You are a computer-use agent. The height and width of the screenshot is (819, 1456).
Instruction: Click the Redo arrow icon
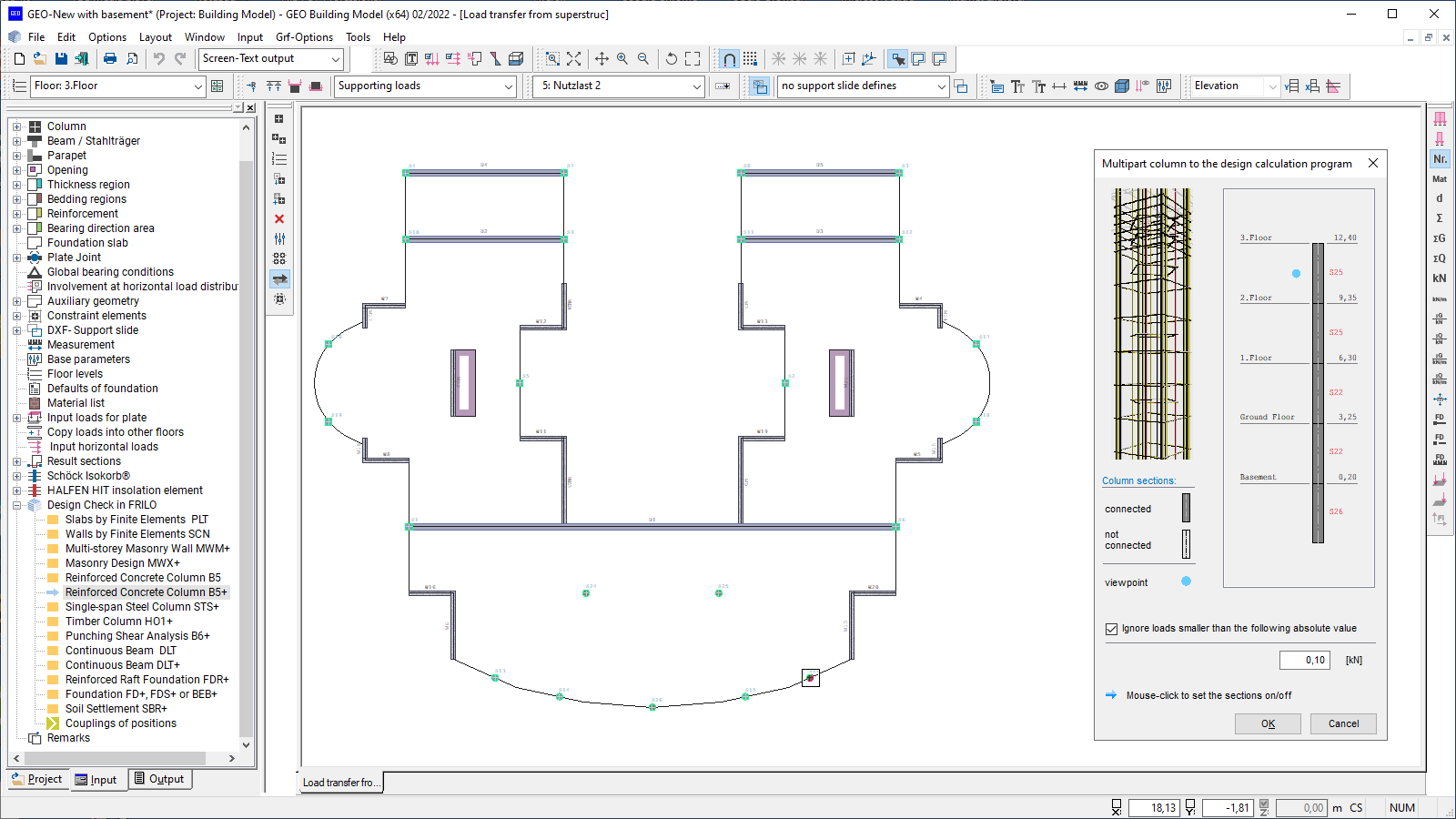point(180,58)
